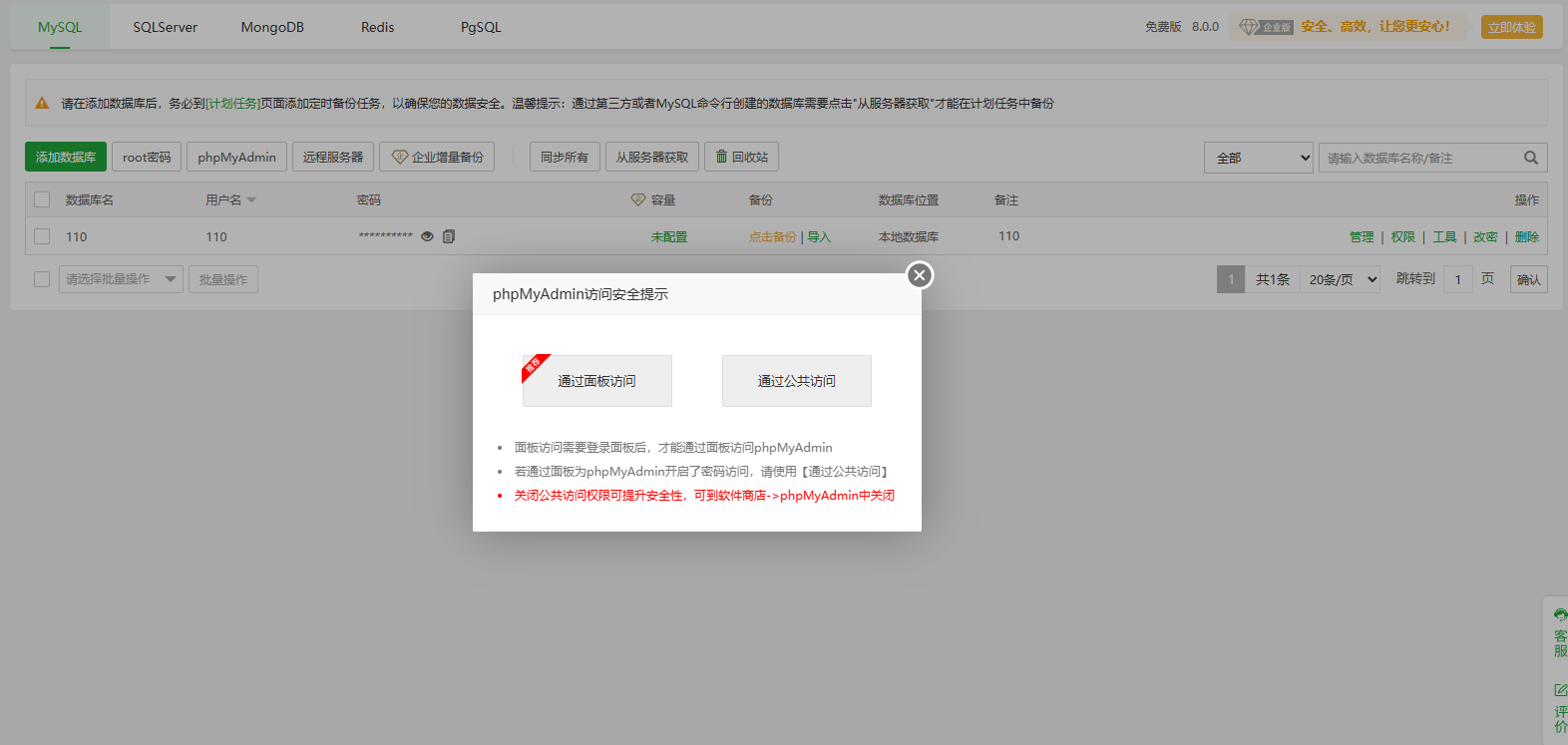This screenshot has width=1568, height=745.
Task: Click the 本地数据库 location cell
Action: coord(909,236)
